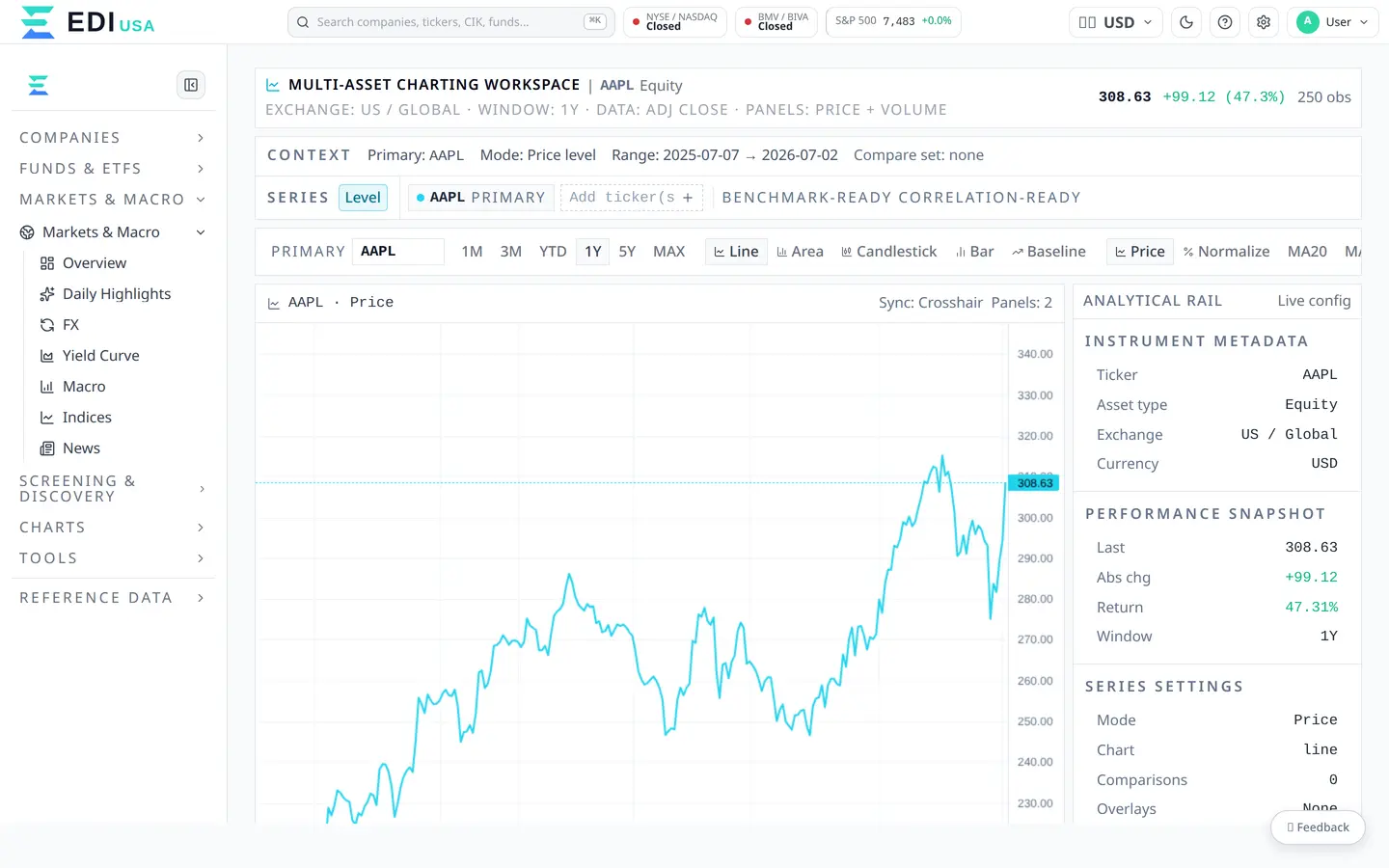This screenshot has width=1389, height=868.
Task: Click the Overview grid icon
Action: coord(47,263)
